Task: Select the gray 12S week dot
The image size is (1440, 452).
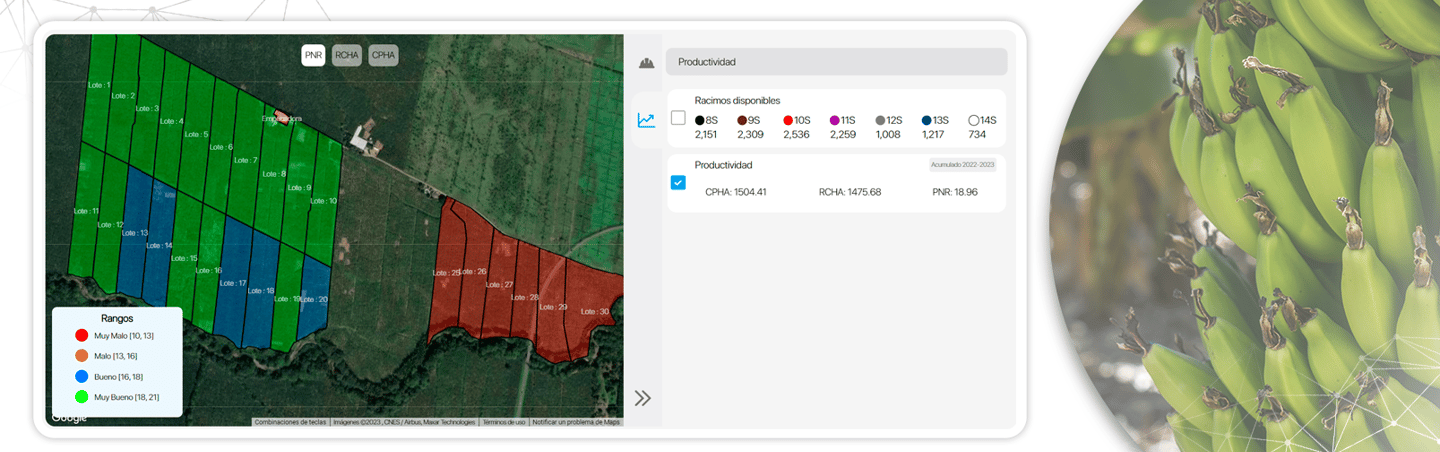Action: tap(880, 120)
